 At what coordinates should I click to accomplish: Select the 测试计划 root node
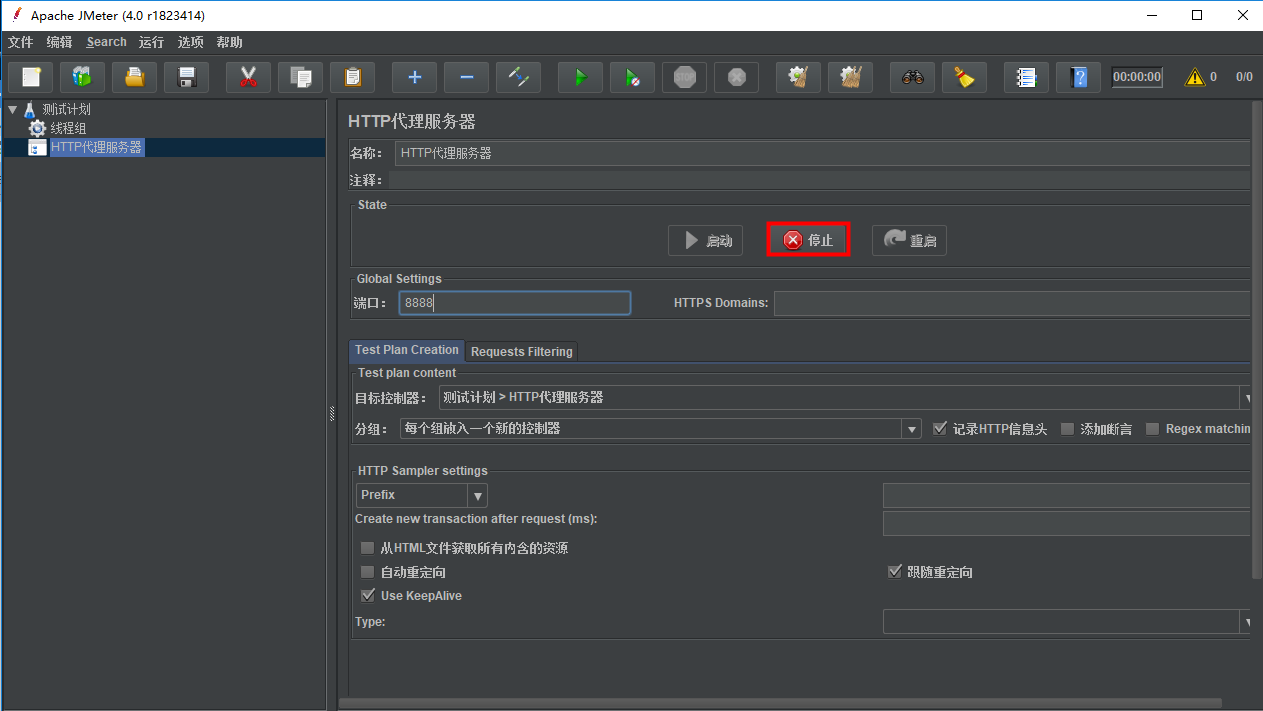tap(57, 109)
